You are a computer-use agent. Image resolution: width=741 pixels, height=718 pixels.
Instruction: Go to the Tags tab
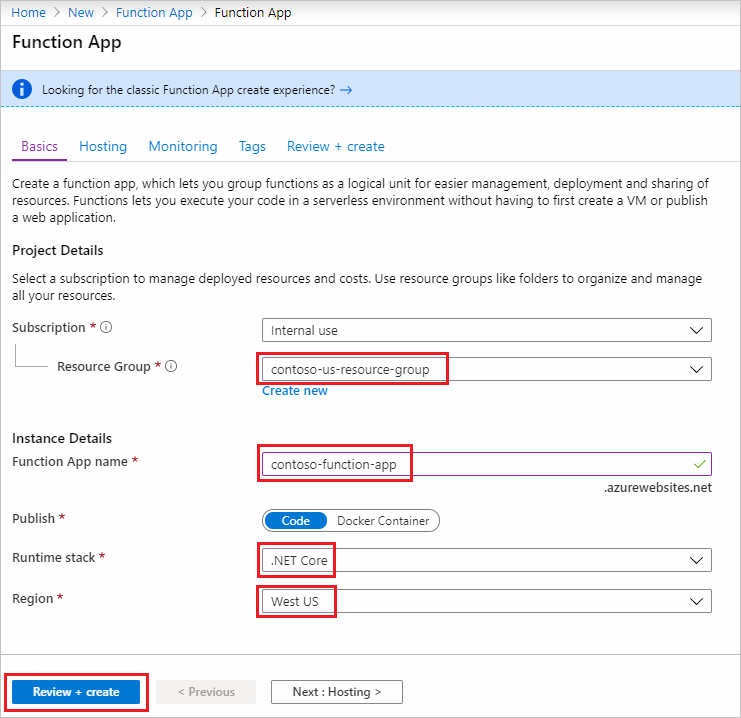(x=252, y=146)
